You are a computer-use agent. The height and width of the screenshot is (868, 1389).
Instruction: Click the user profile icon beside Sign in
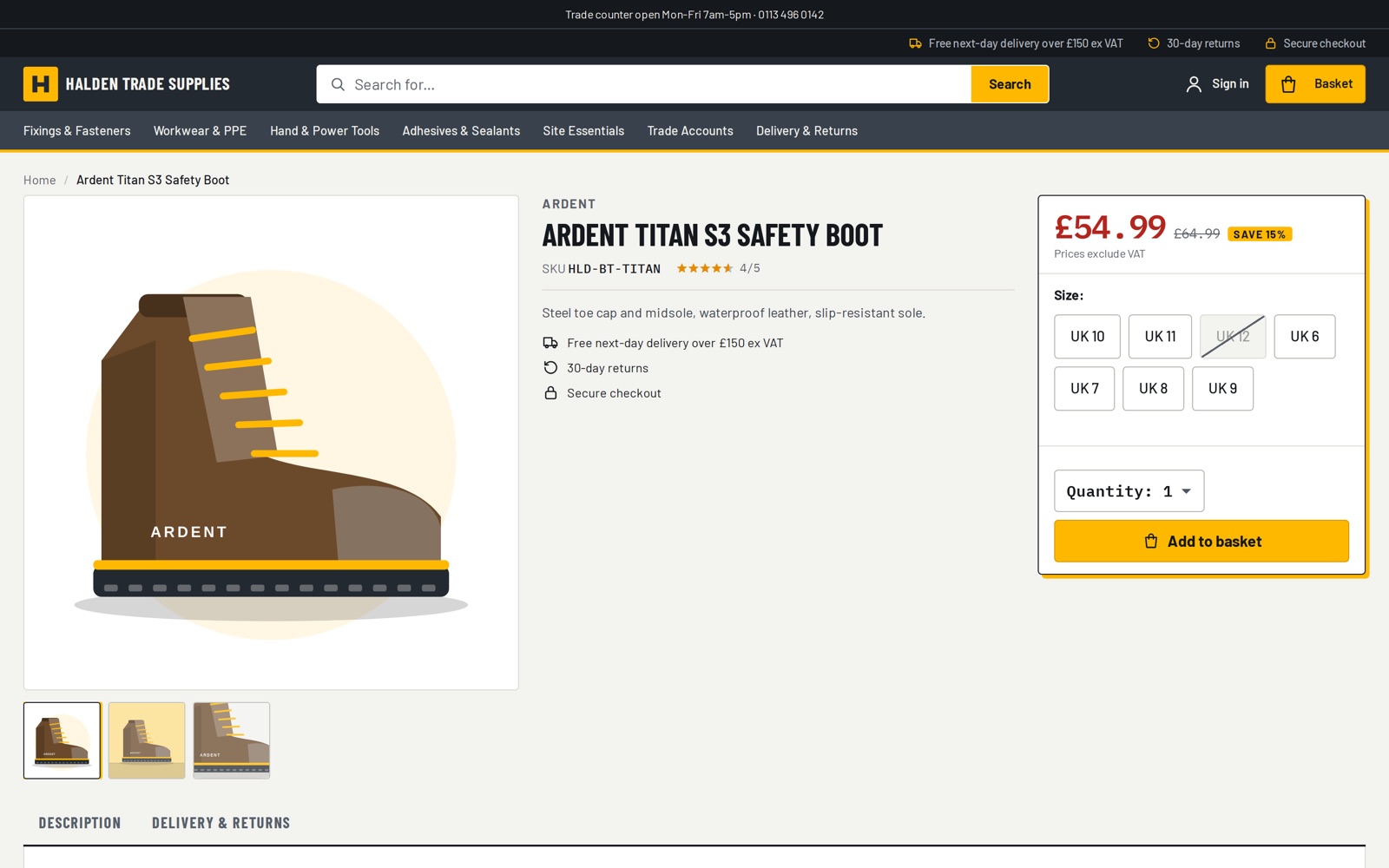[1194, 84]
